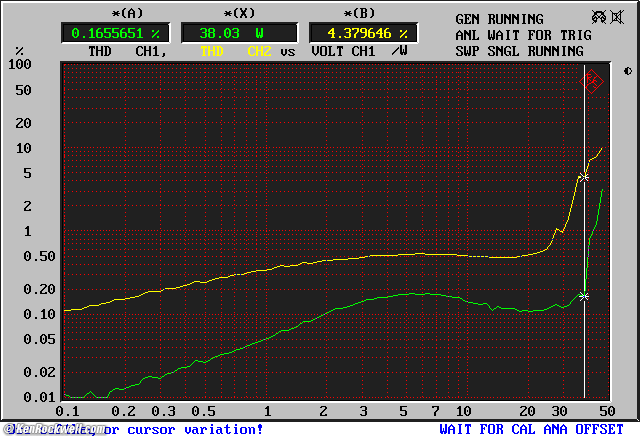Click the 0.5 watt x-axis label
The height and width of the screenshot is (436, 640).
pyautogui.click(x=204, y=411)
